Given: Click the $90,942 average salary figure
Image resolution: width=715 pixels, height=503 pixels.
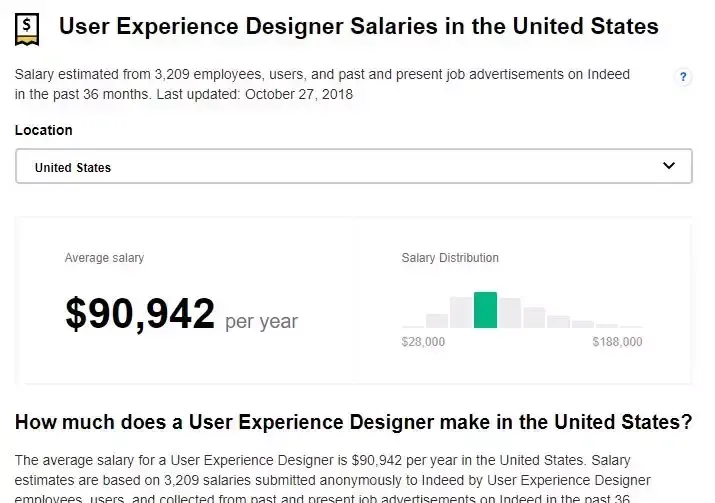Looking at the screenshot, I should click(x=140, y=313).
